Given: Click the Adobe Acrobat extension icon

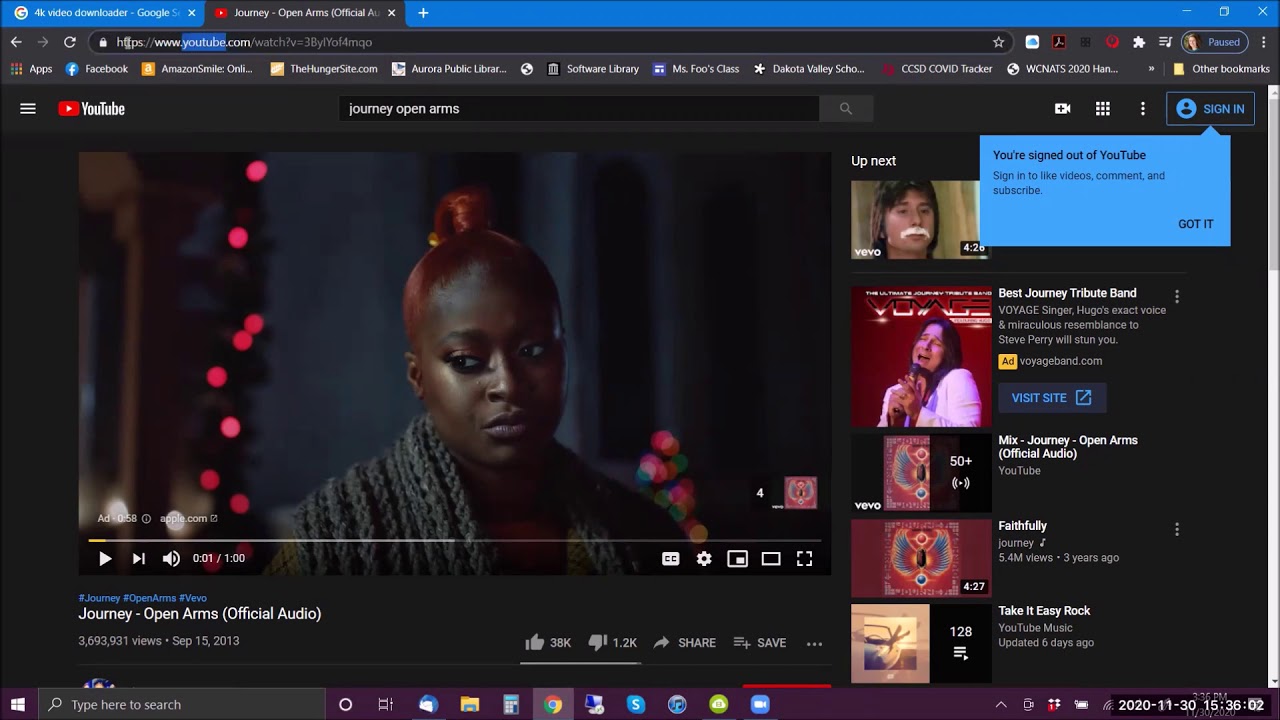Looking at the screenshot, I should coord(1058,42).
